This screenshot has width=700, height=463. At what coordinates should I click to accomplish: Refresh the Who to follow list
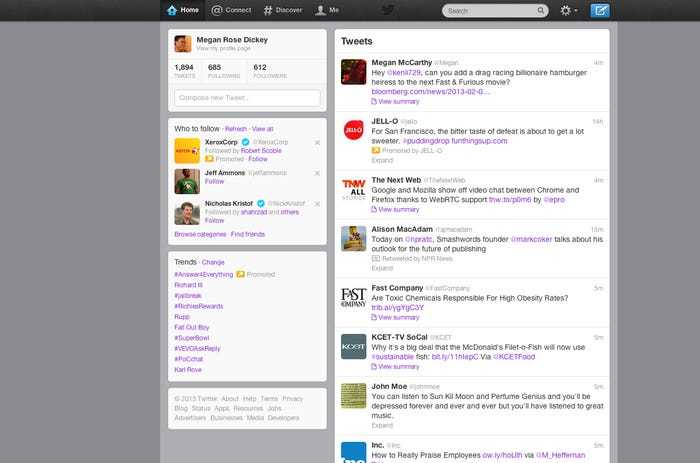coord(236,129)
